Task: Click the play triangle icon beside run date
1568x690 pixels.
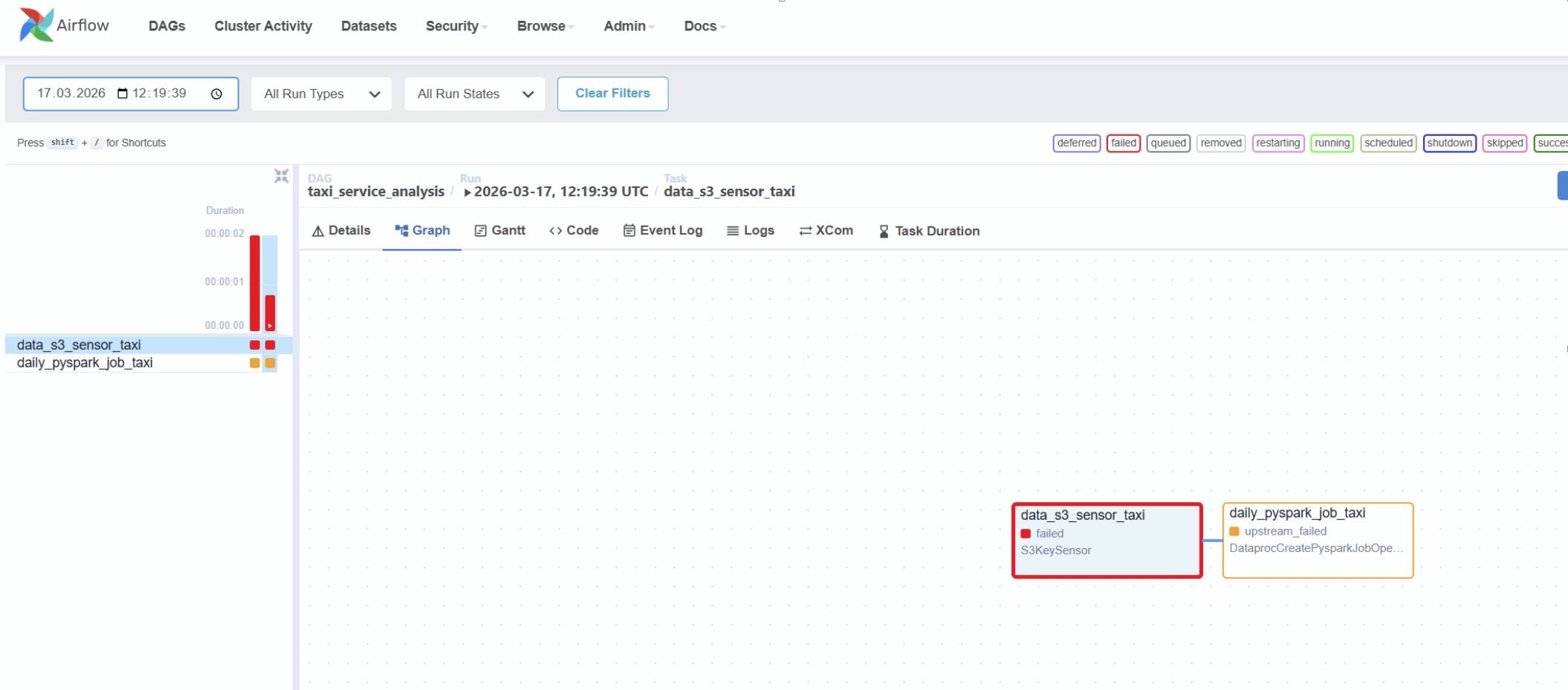Action: pyautogui.click(x=467, y=192)
